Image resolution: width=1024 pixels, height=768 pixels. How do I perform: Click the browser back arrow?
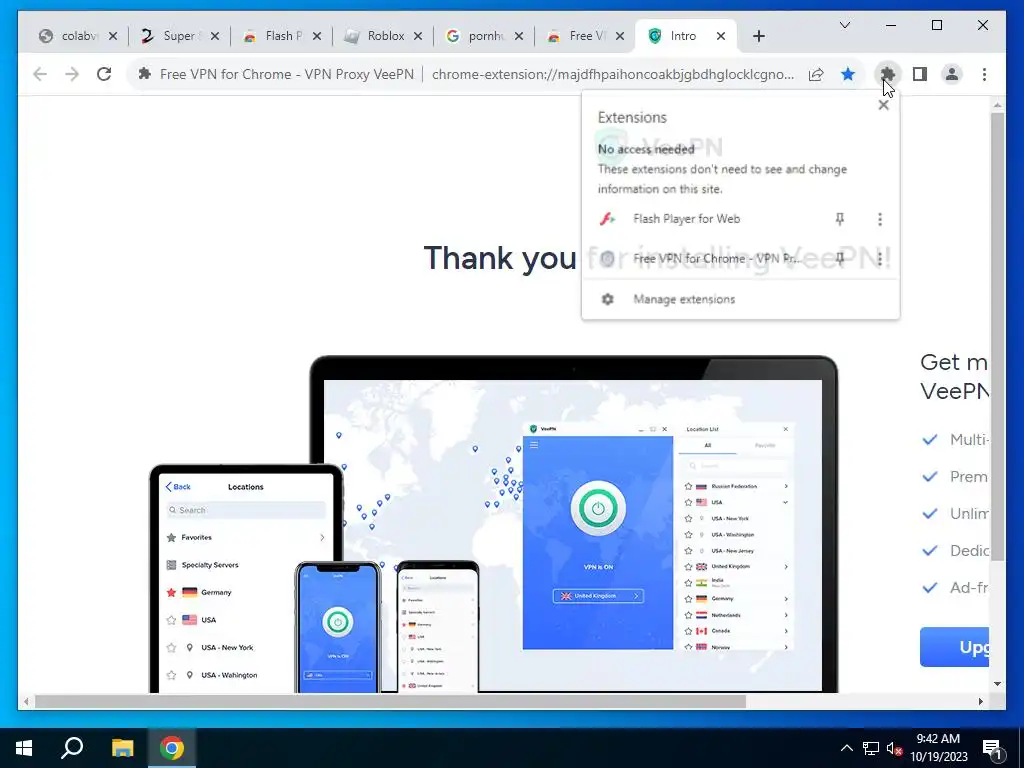click(x=40, y=74)
